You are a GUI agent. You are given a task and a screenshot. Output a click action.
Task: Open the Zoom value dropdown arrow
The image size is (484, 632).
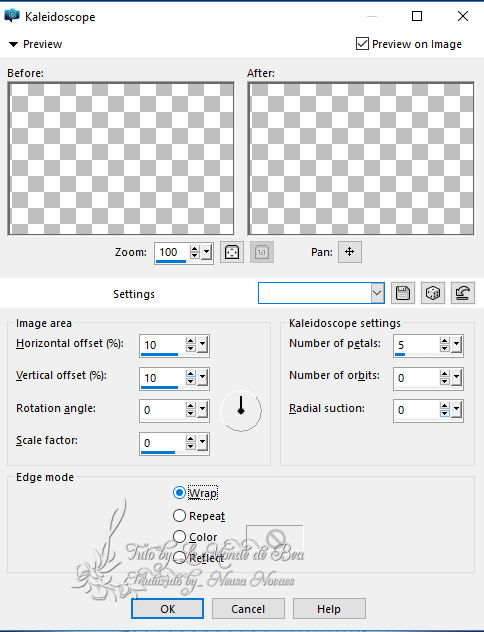[x=206, y=253]
